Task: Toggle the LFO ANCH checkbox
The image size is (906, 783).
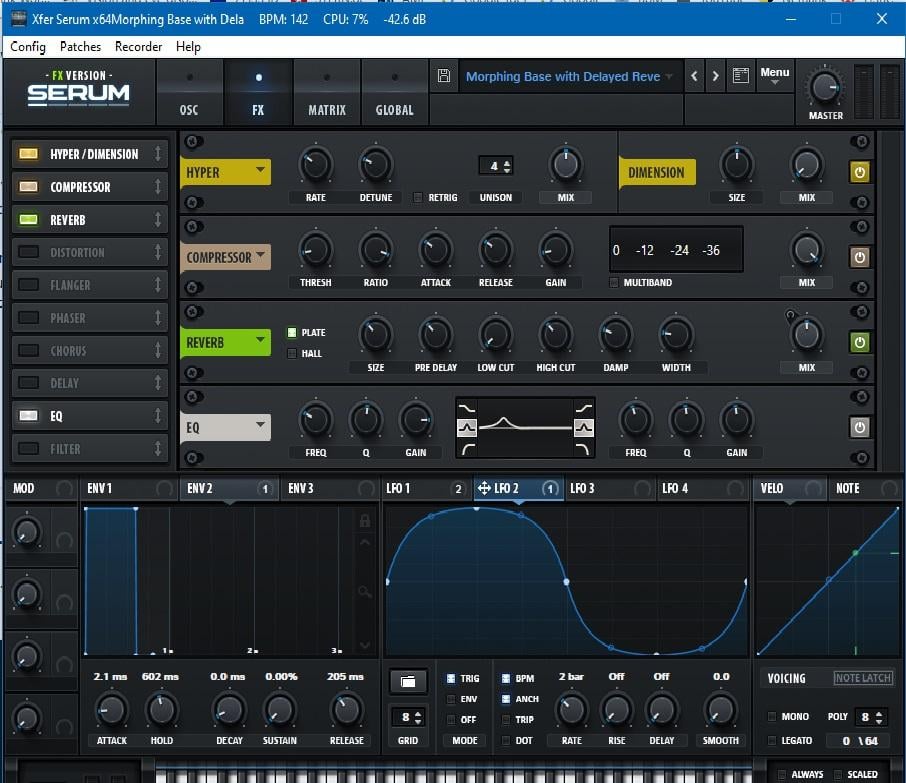Action: [506, 699]
